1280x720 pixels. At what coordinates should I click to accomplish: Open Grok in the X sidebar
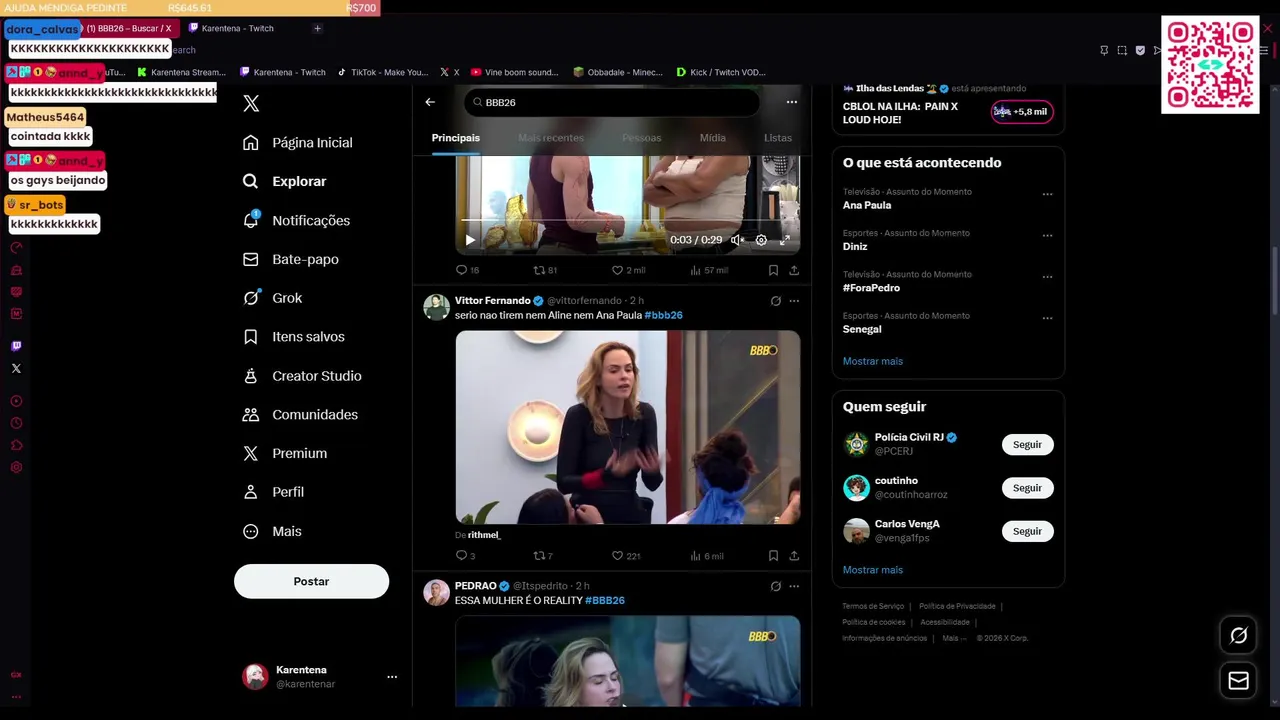tap(272, 298)
